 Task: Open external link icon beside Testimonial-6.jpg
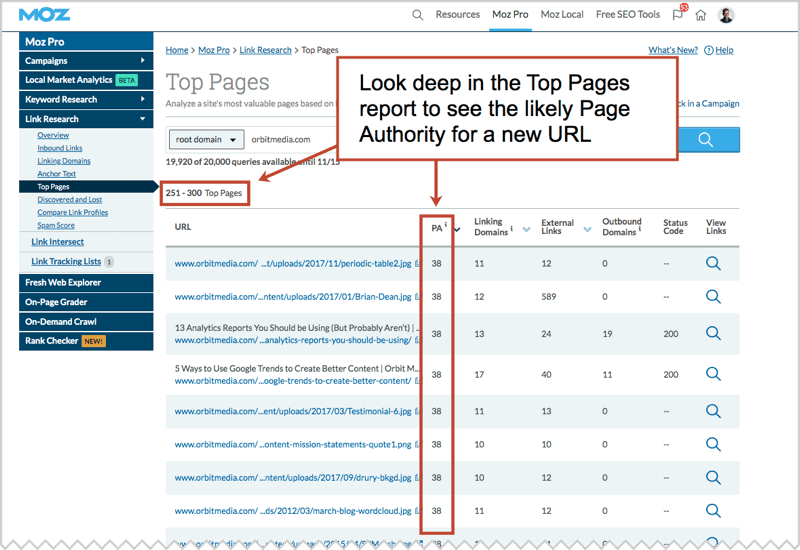418,411
